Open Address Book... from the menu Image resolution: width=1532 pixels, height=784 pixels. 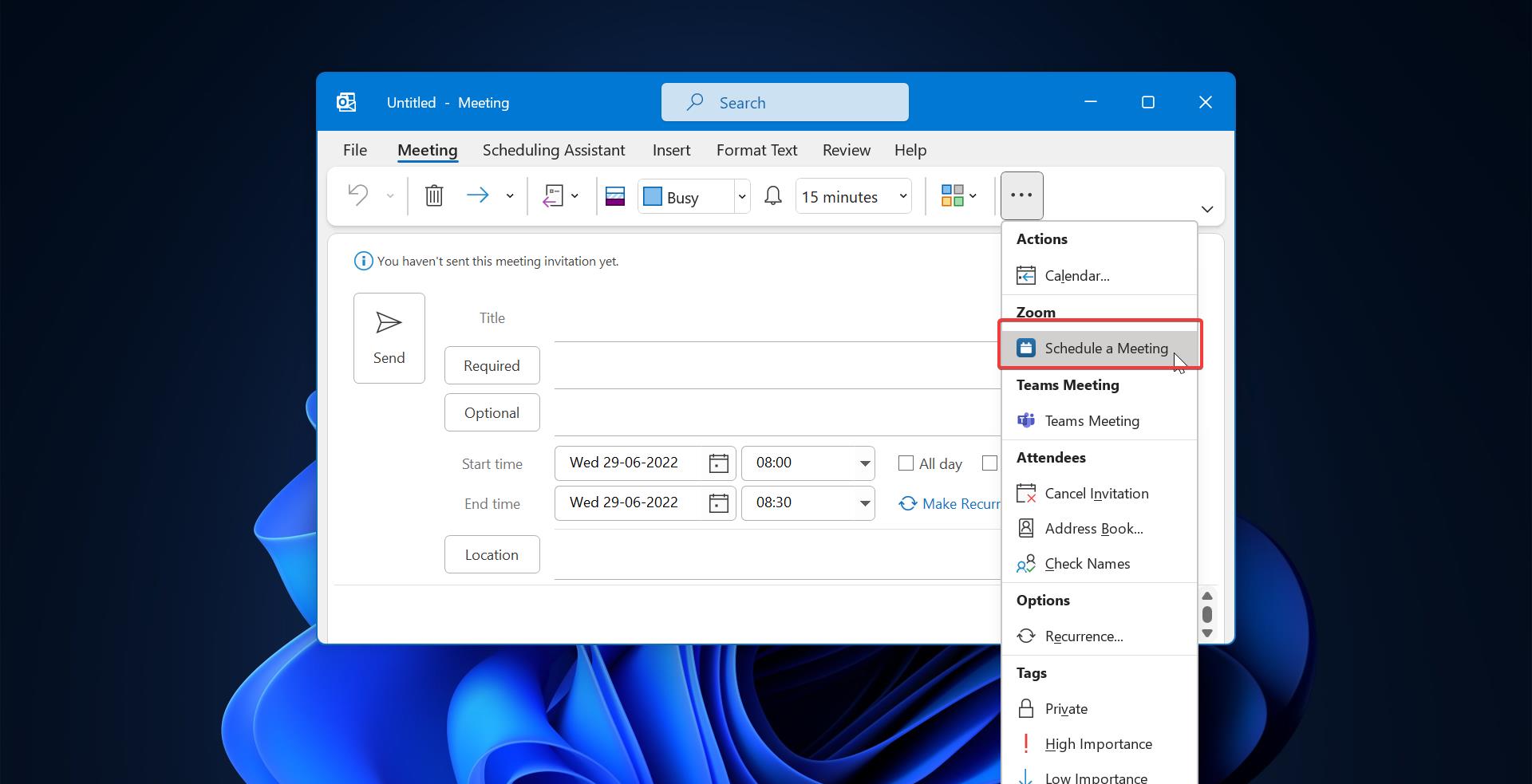click(1100, 529)
